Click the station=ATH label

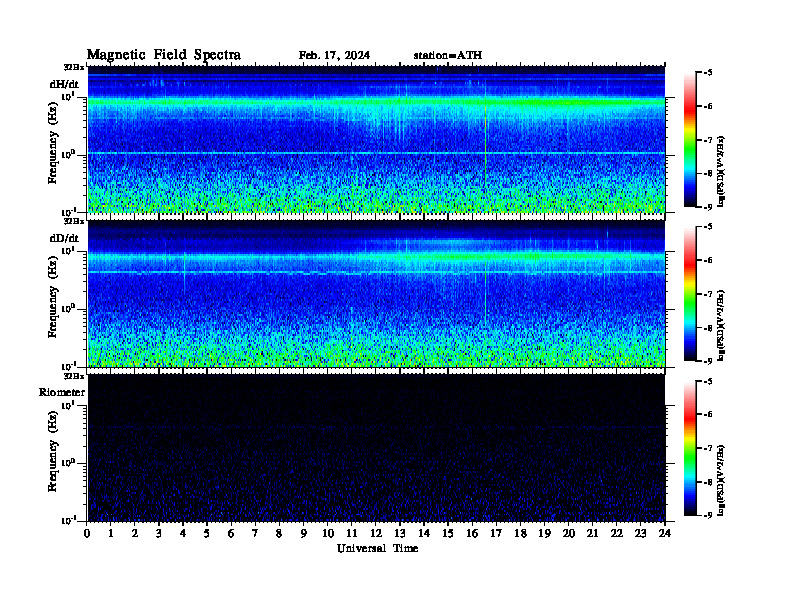pyautogui.click(x=448, y=55)
